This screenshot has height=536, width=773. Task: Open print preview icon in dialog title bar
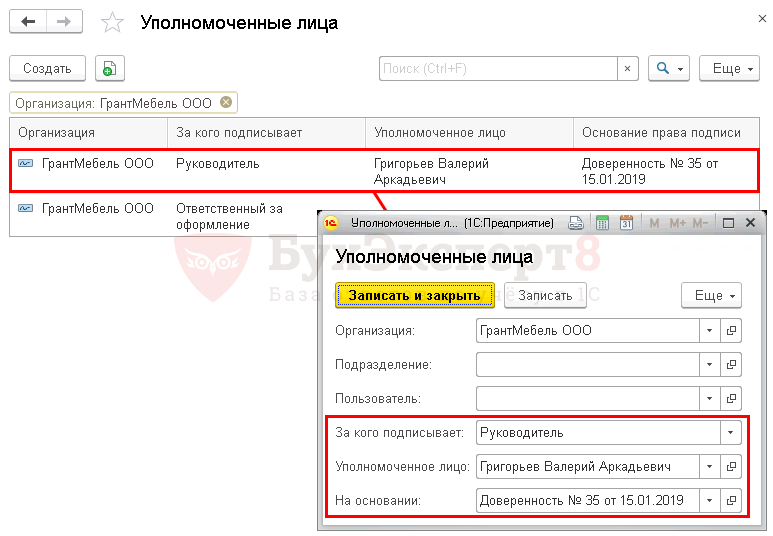575,223
